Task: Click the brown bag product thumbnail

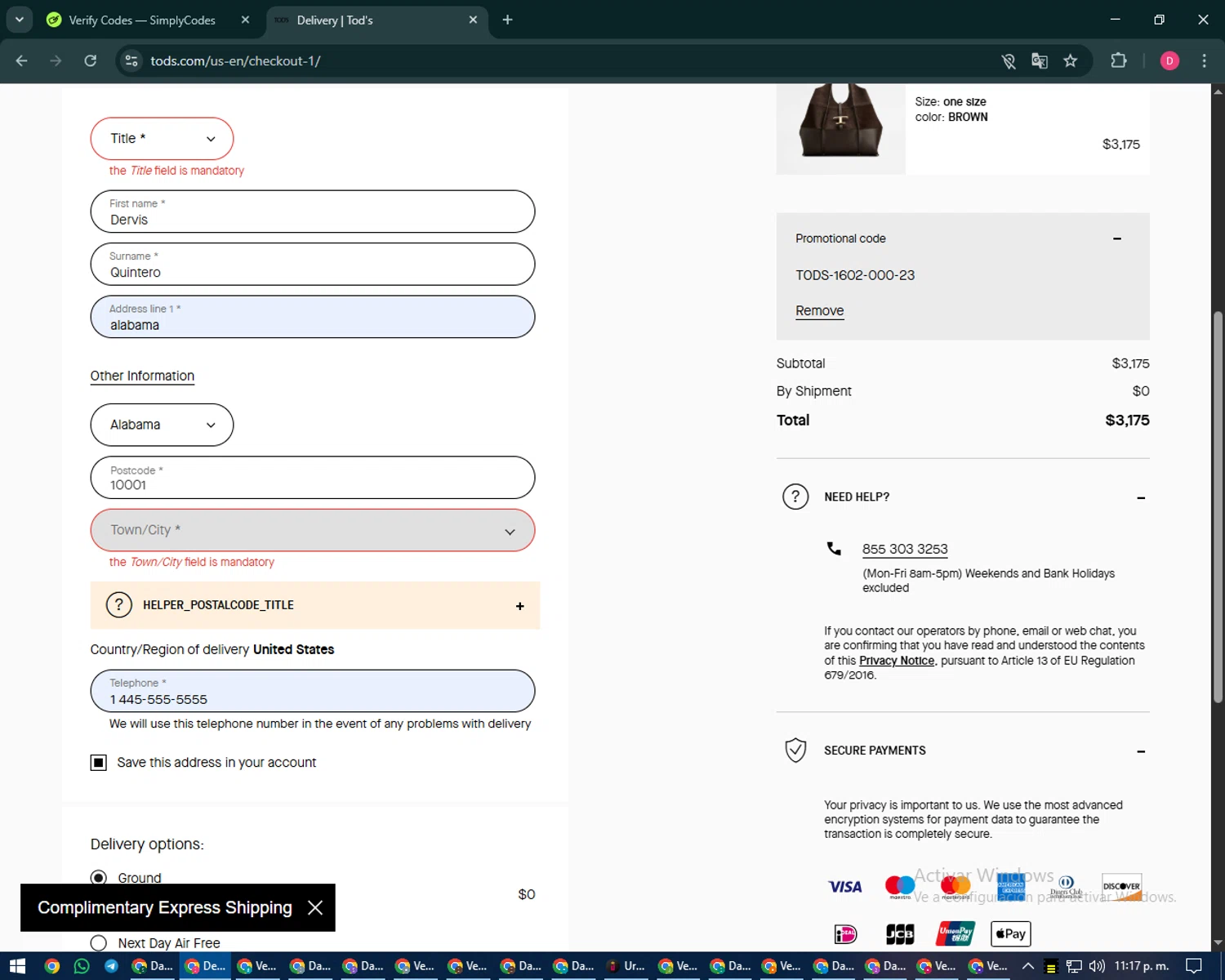Action: (841, 128)
